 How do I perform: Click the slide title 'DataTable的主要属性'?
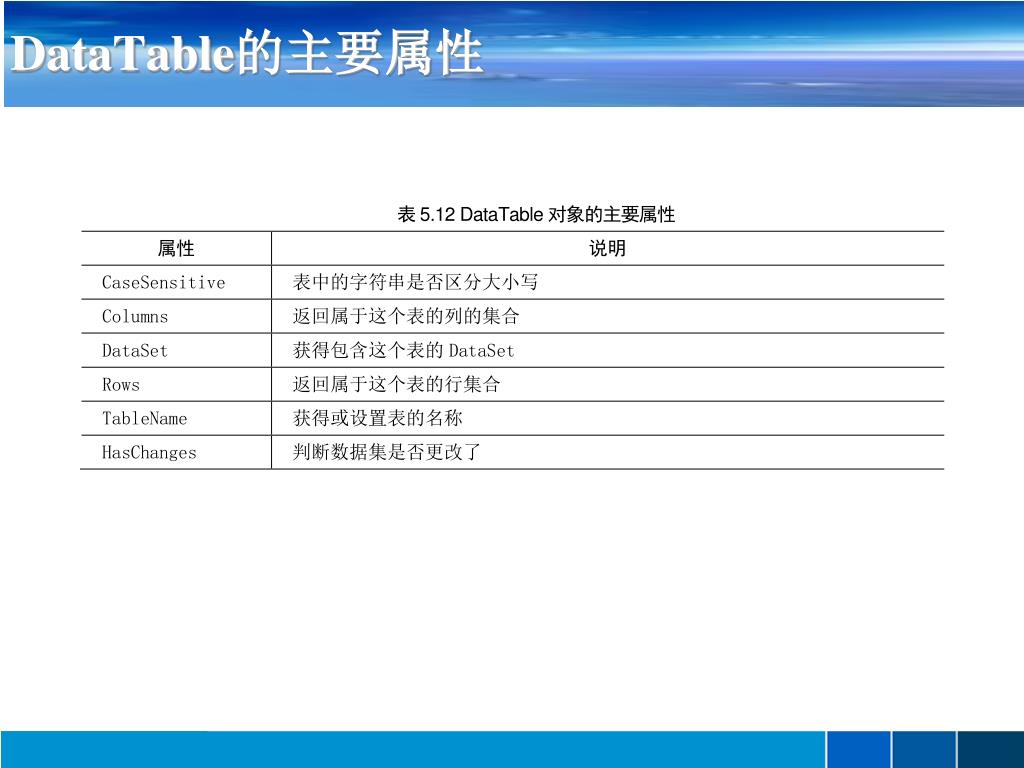point(246,52)
